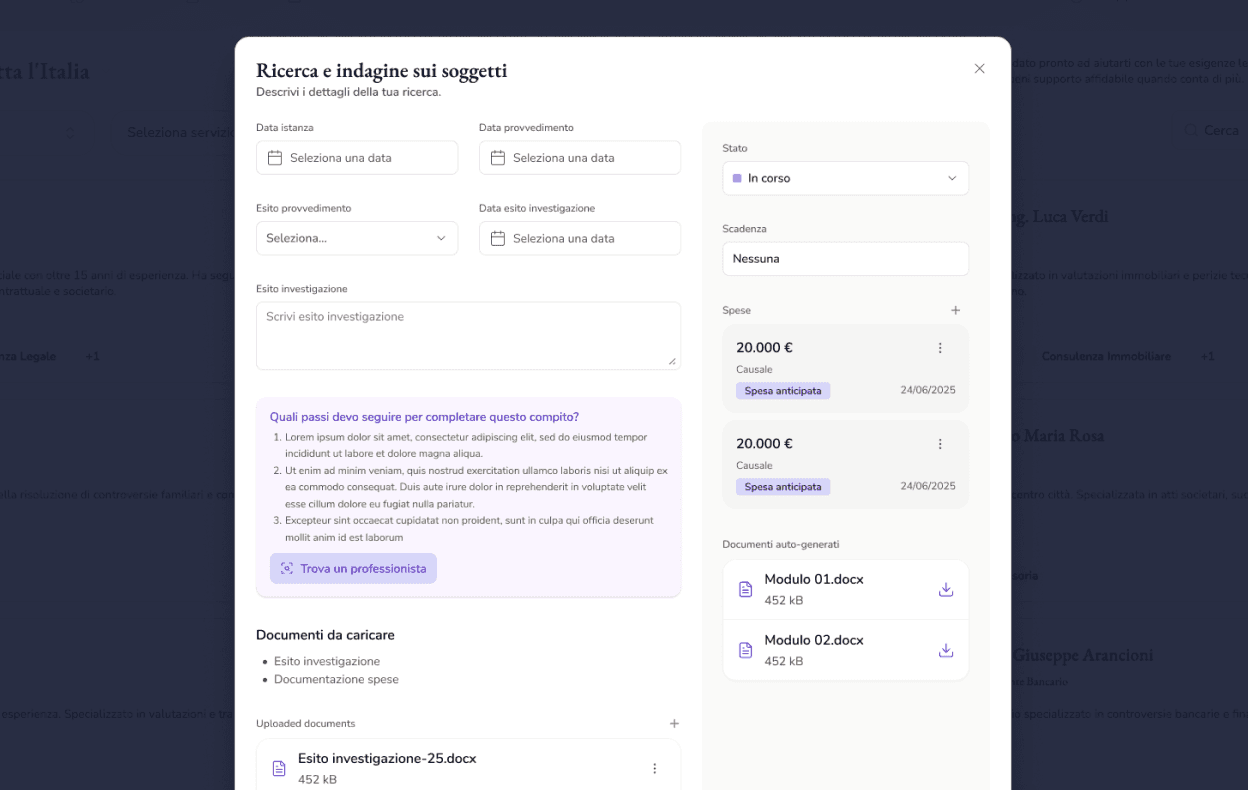Download Modulo 02.docx

(946, 650)
